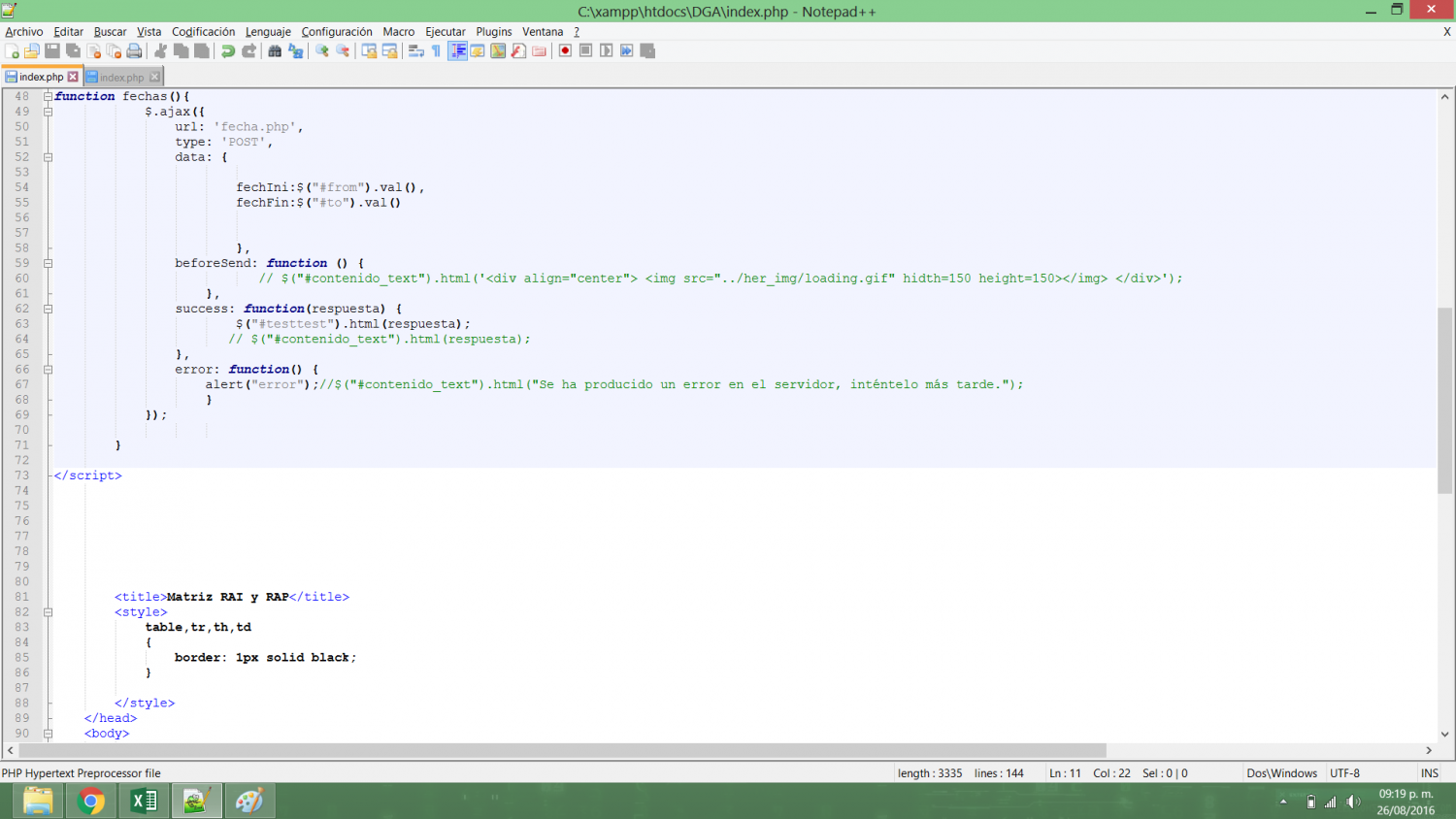Collapse the $.ajax fold on line 49

(x=48, y=112)
